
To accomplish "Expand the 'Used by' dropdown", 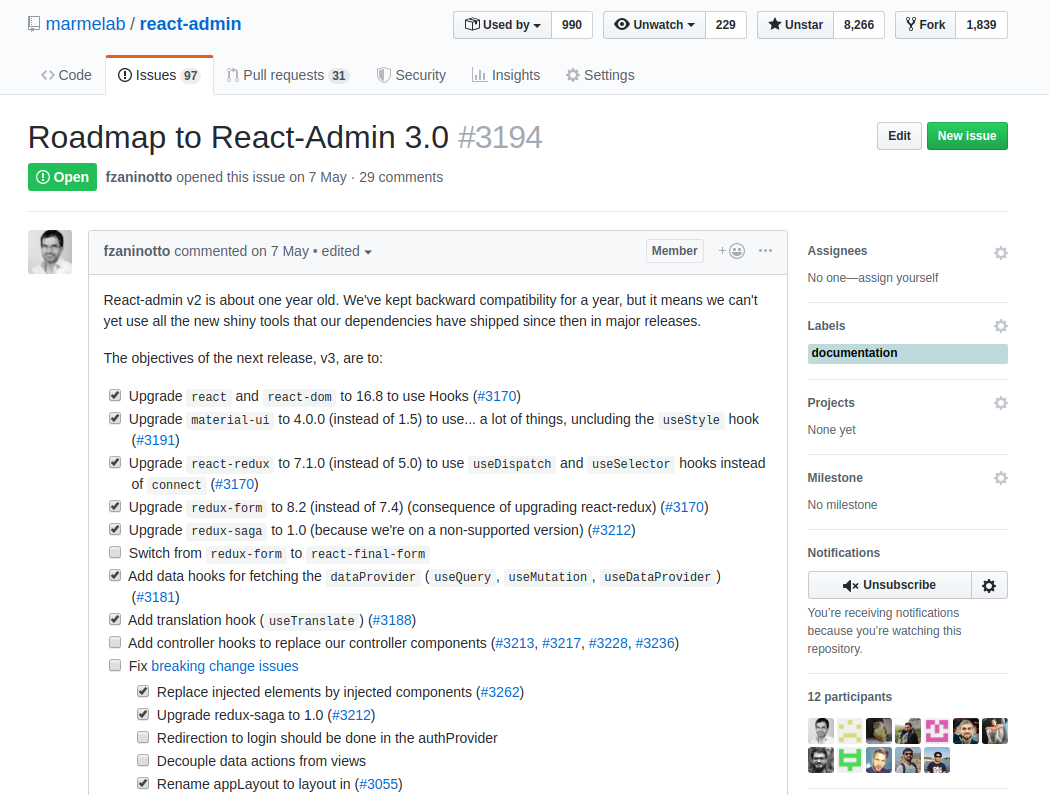I will click(502, 25).
